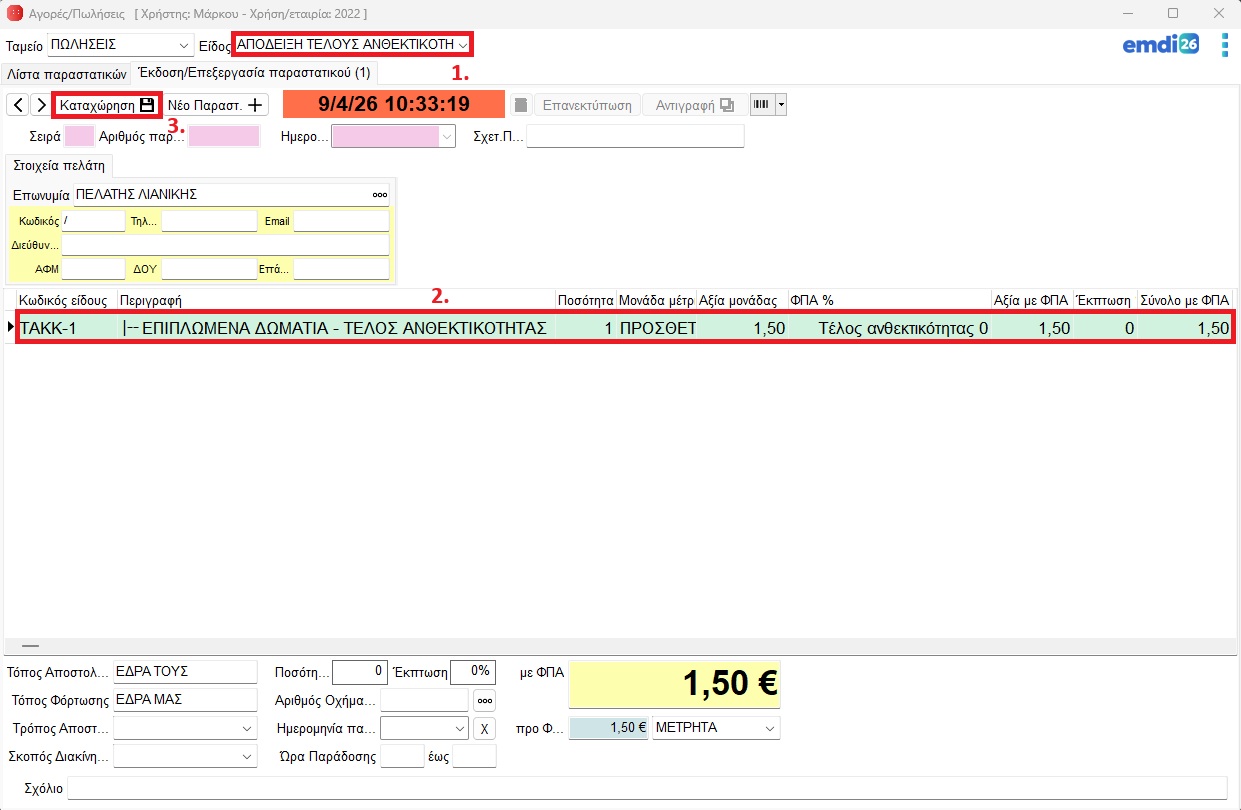The width and height of the screenshot is (1241, 810).
Task: Click the Email input field
Action: point(340,221)
